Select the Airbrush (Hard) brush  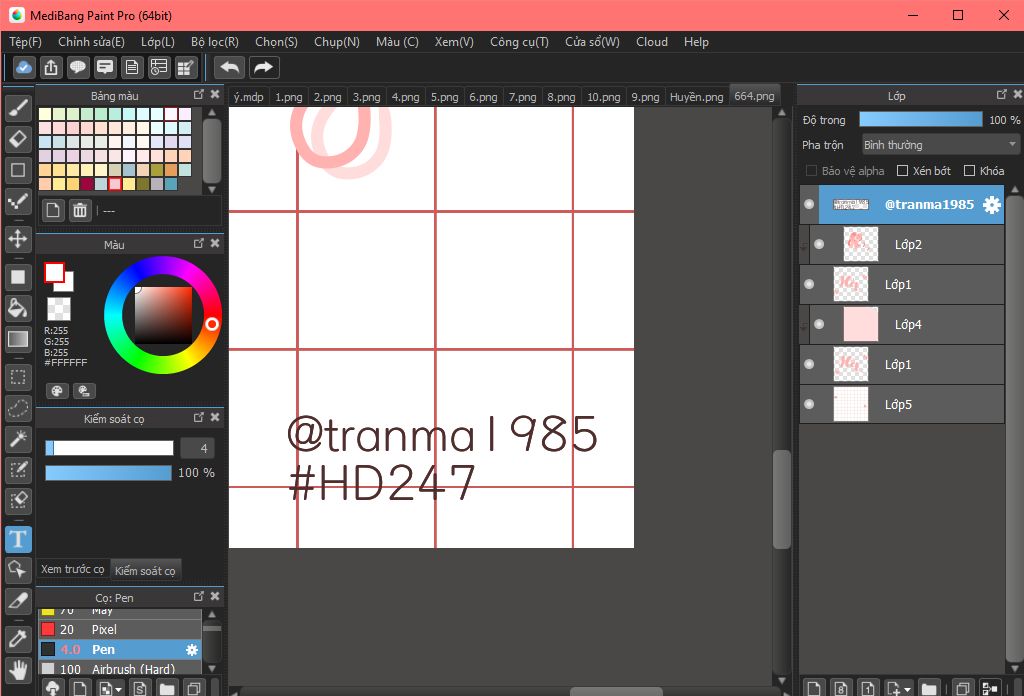pos(120,669)
